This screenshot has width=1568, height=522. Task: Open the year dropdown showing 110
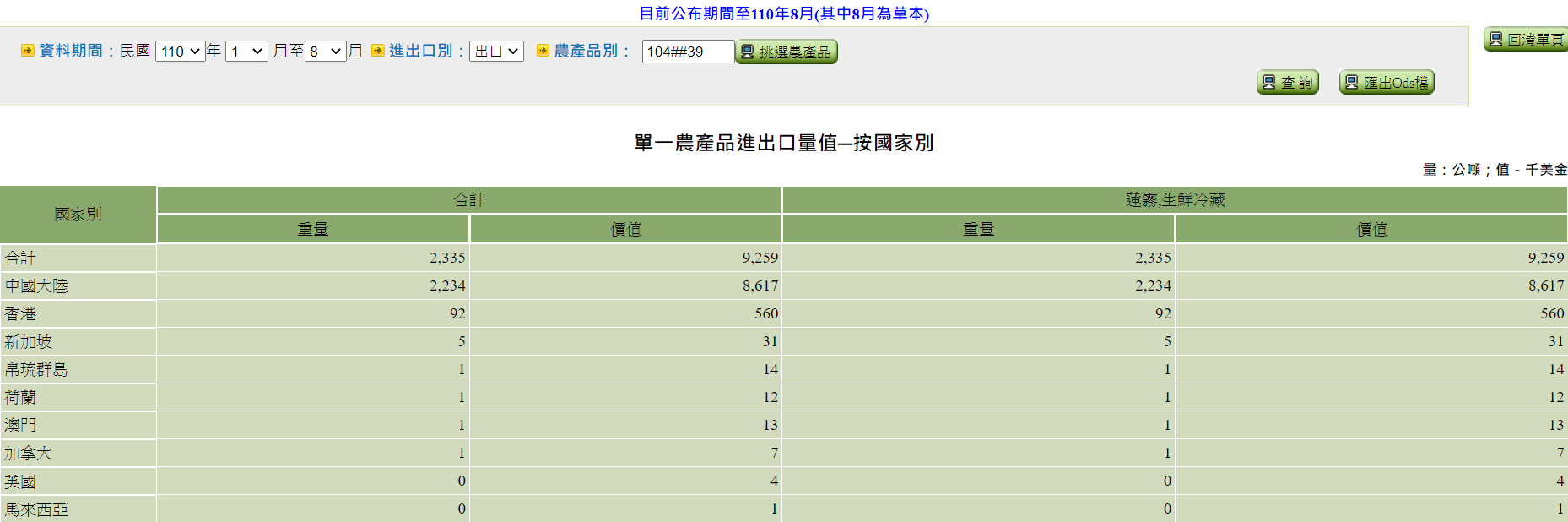pyautogui.click(x=180, y=52)
